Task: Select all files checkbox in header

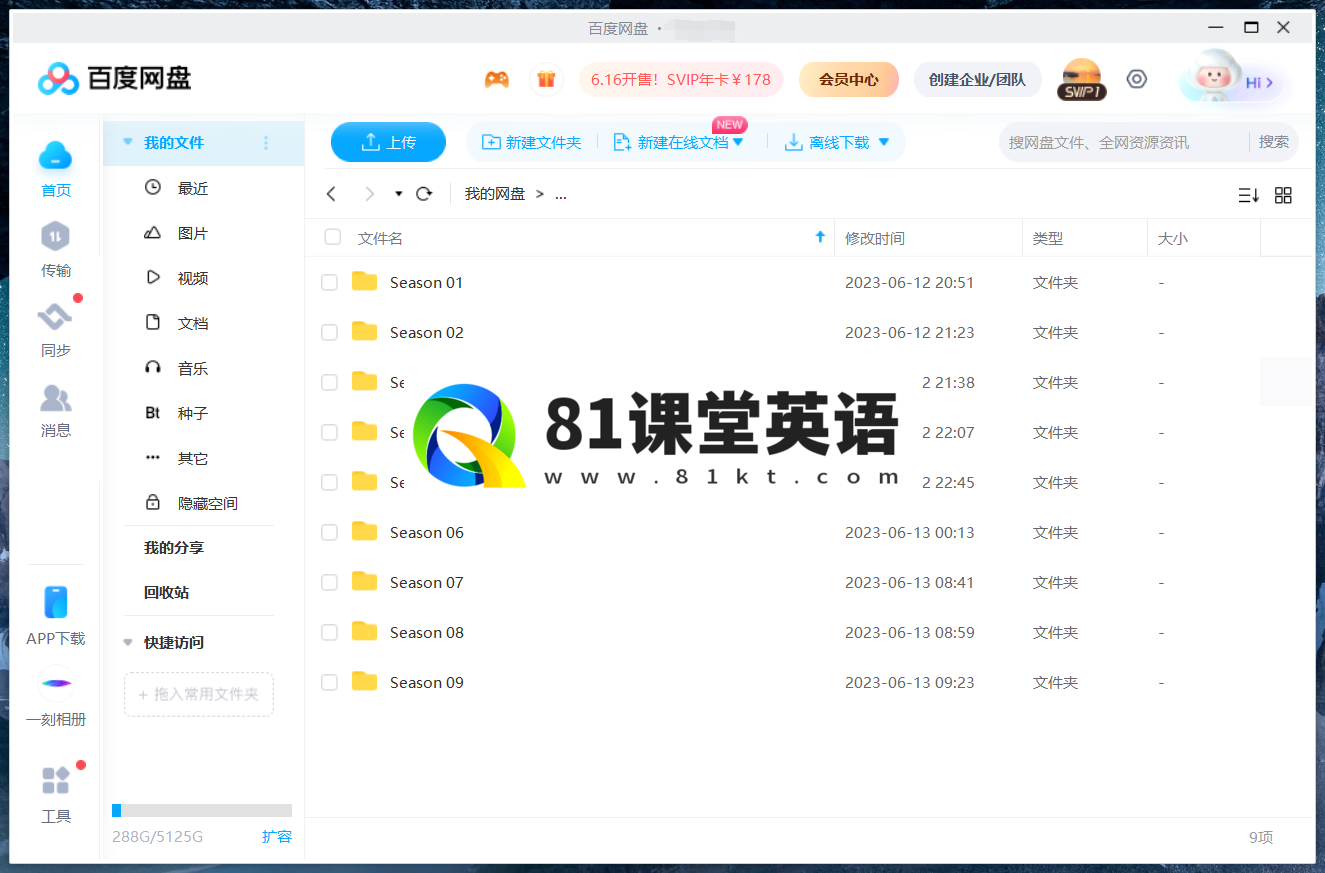Action: point(333,237)
